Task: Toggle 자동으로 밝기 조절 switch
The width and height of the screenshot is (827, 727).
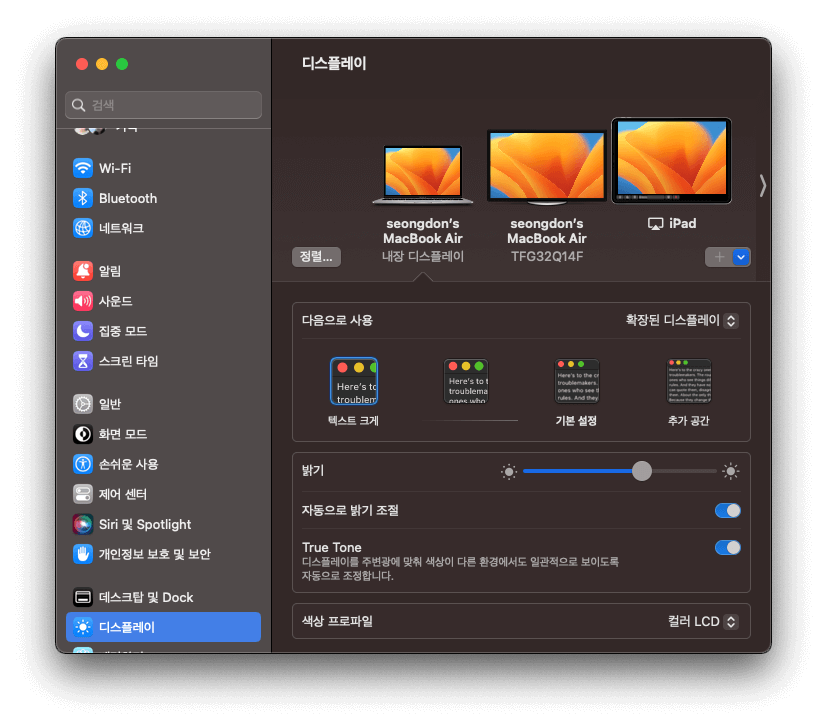Action: [x=728, y=511]
